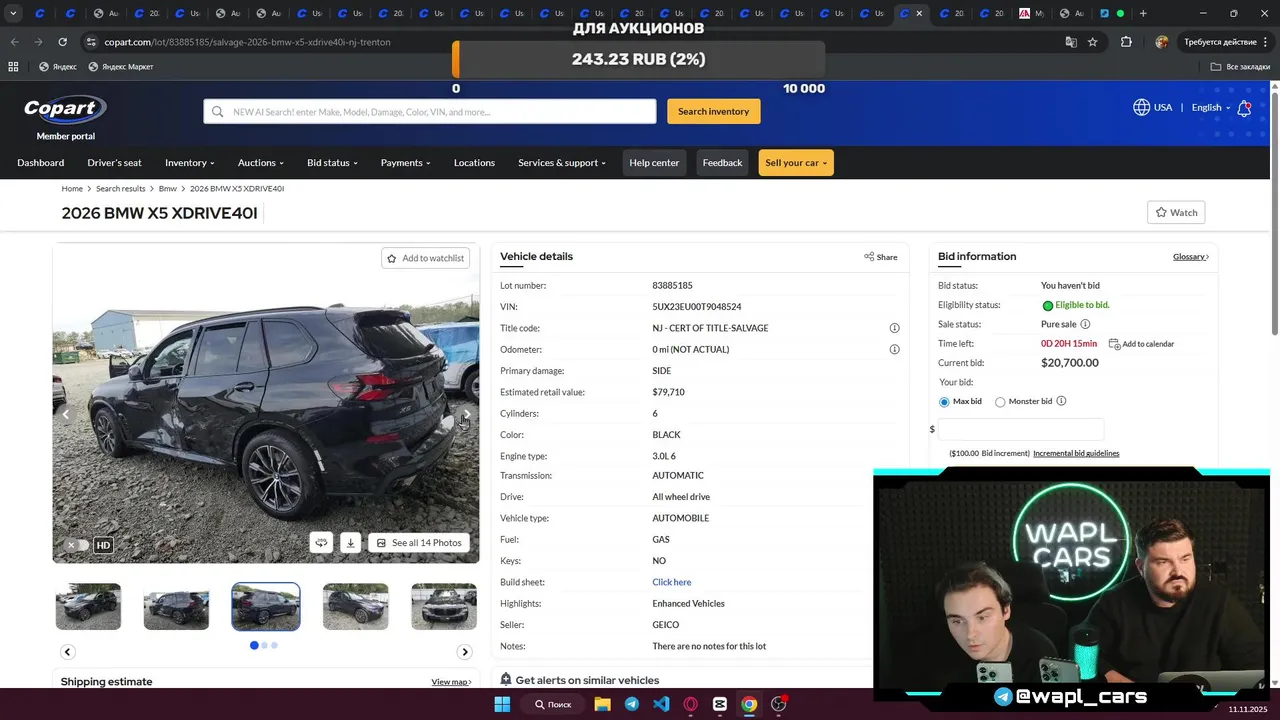Open browser extensions puzzle icon
Viewport: 1280px width, 720px height.
[x=1126, y=42]
